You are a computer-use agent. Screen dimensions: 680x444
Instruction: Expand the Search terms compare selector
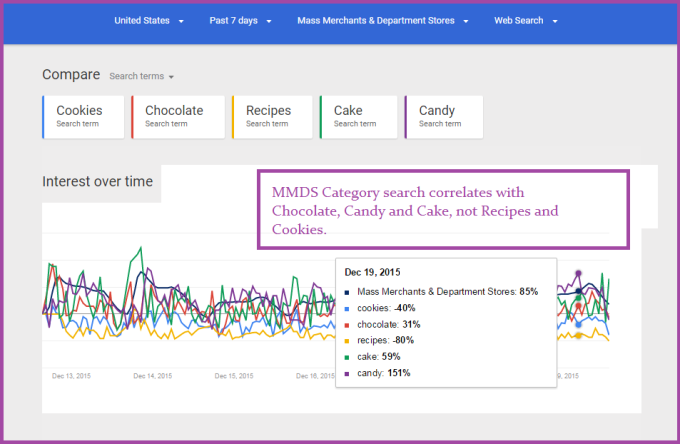141,76
